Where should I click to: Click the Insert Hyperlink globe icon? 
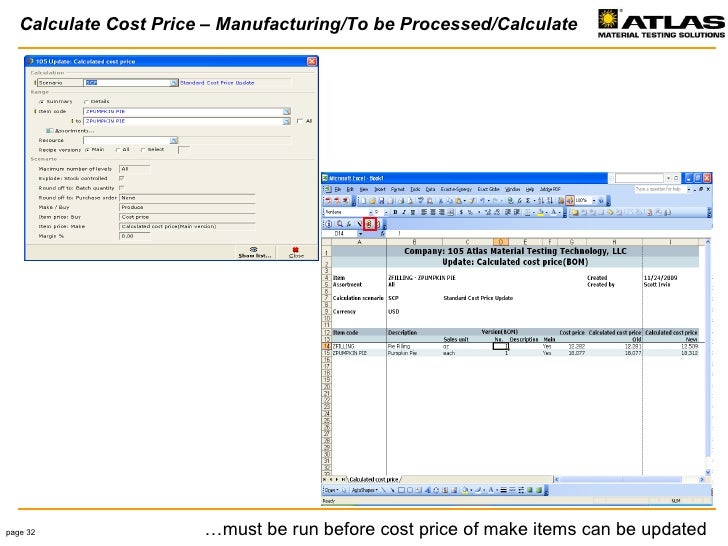point(510,201)
